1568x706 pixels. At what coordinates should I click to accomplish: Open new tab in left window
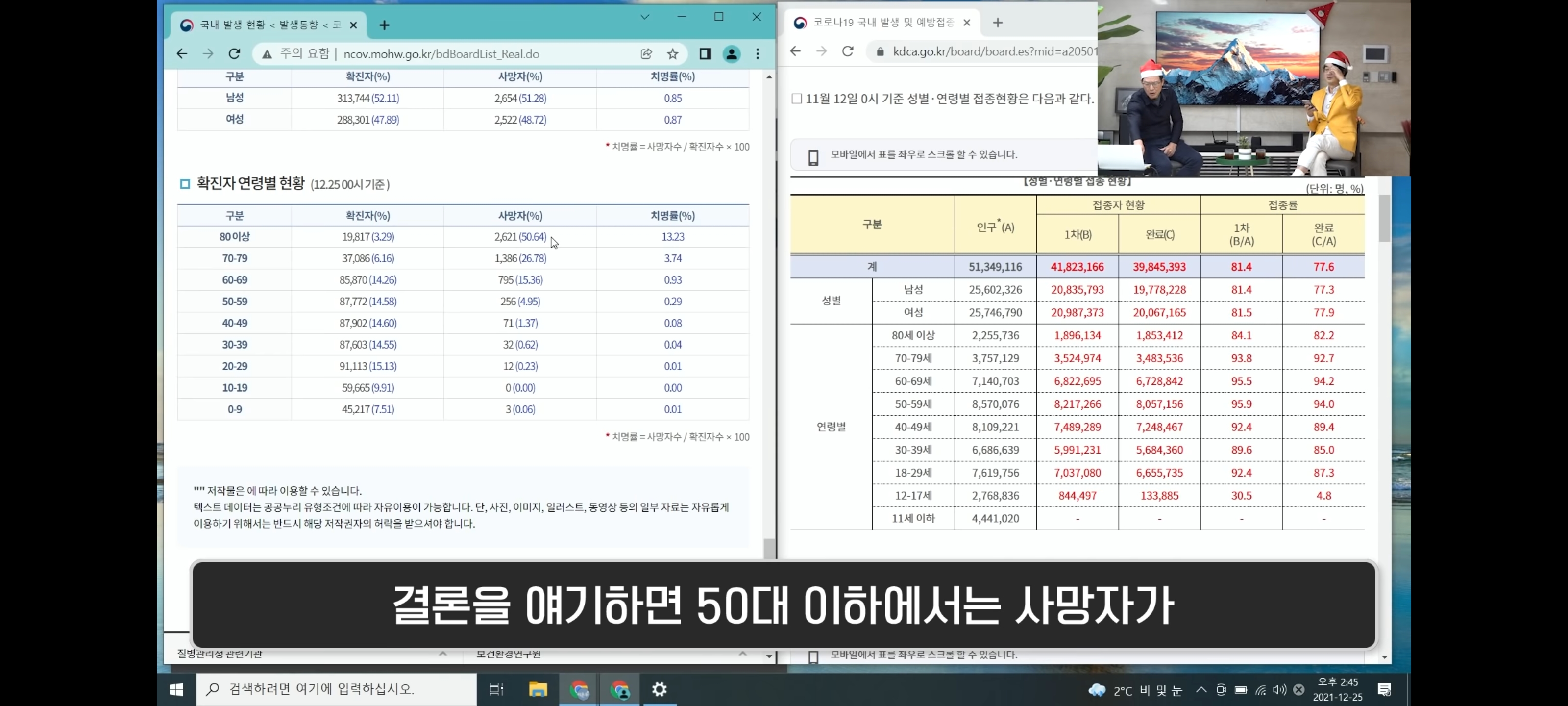click(384, 25)
